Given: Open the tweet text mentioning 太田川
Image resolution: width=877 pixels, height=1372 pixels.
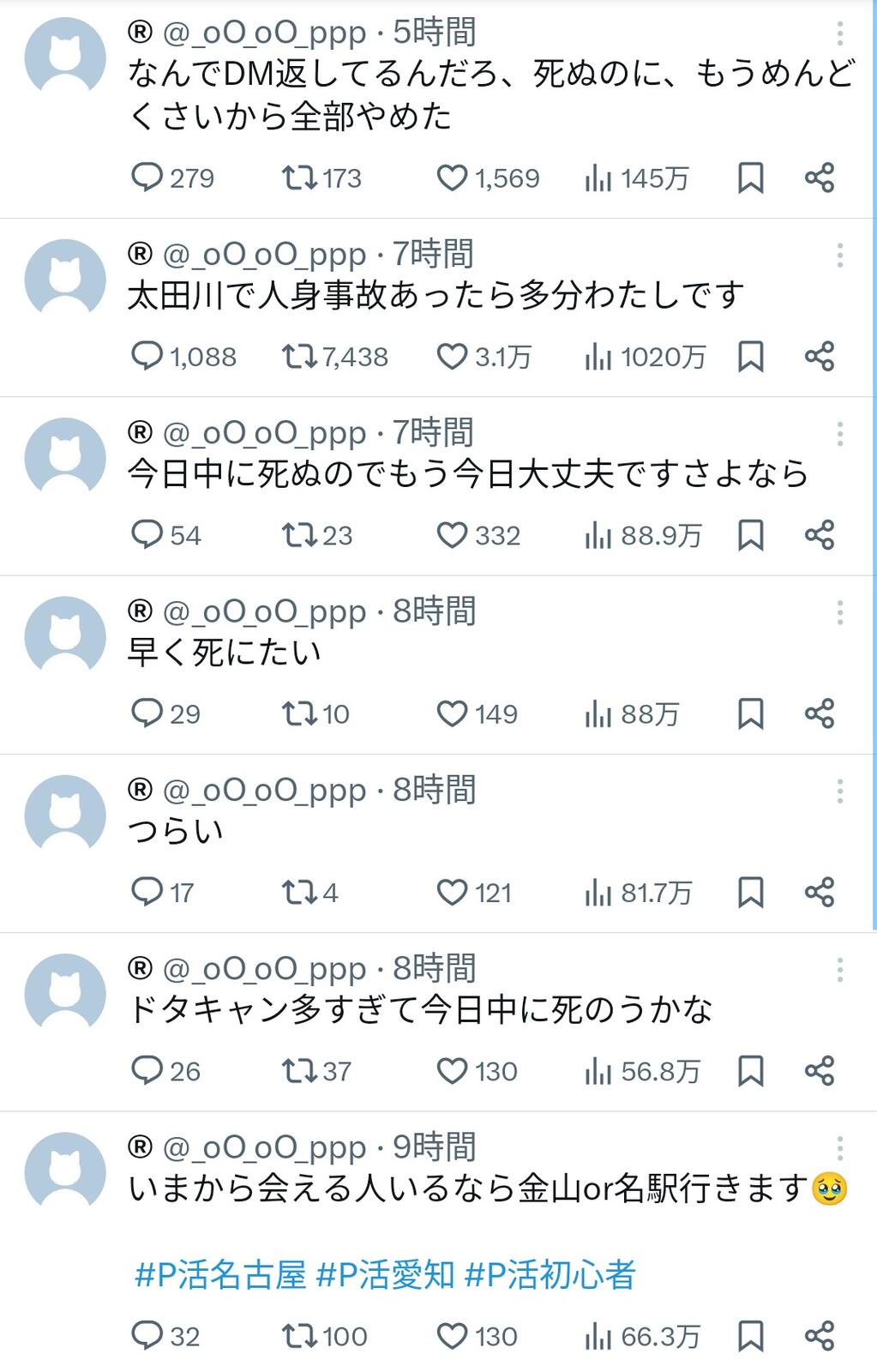Looking at the screenshot, I should 435,295.
